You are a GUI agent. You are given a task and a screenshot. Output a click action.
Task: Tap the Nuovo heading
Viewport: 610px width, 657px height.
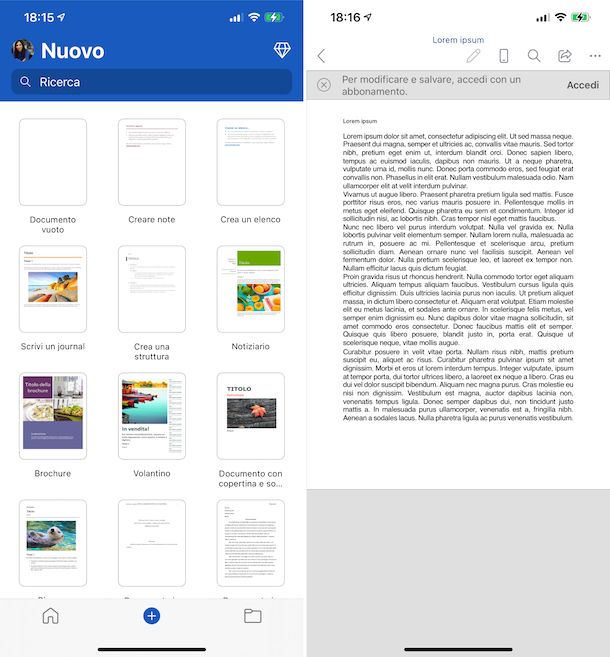(x=72, y=51)
